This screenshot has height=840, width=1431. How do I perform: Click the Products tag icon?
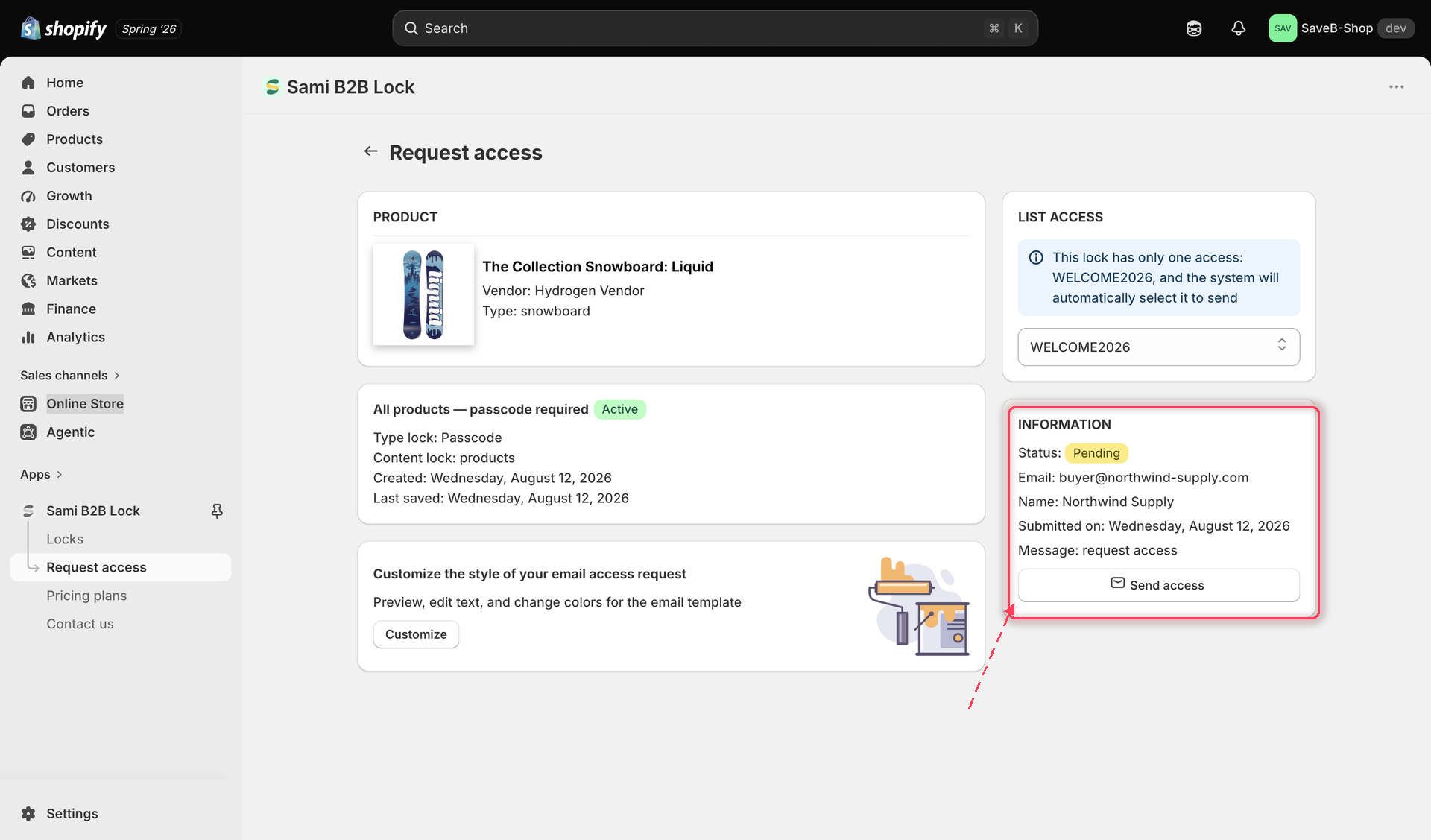click(x=28, y=139)
